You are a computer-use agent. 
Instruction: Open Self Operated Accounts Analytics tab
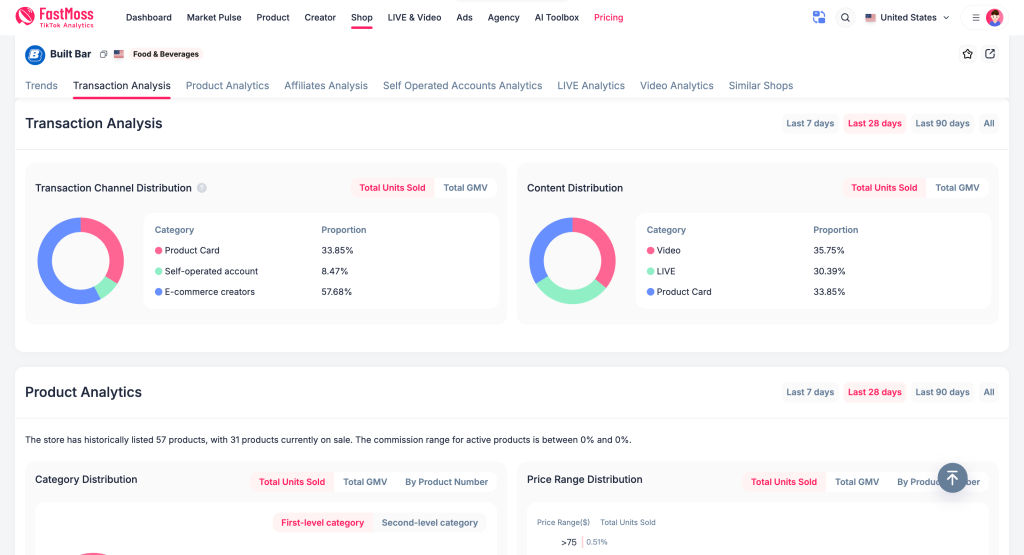pos(462,86)
